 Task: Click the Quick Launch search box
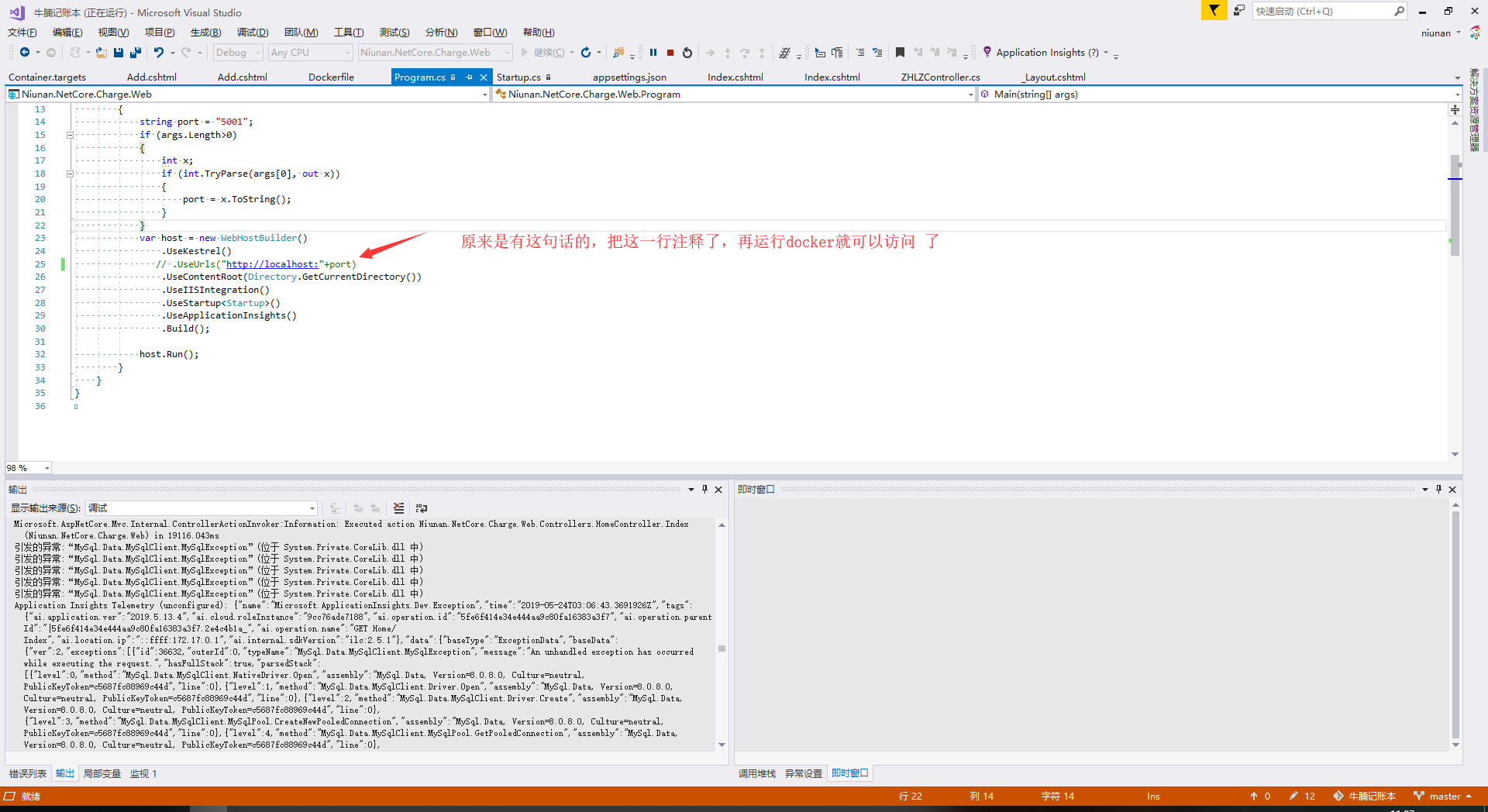pos(1328,11)
